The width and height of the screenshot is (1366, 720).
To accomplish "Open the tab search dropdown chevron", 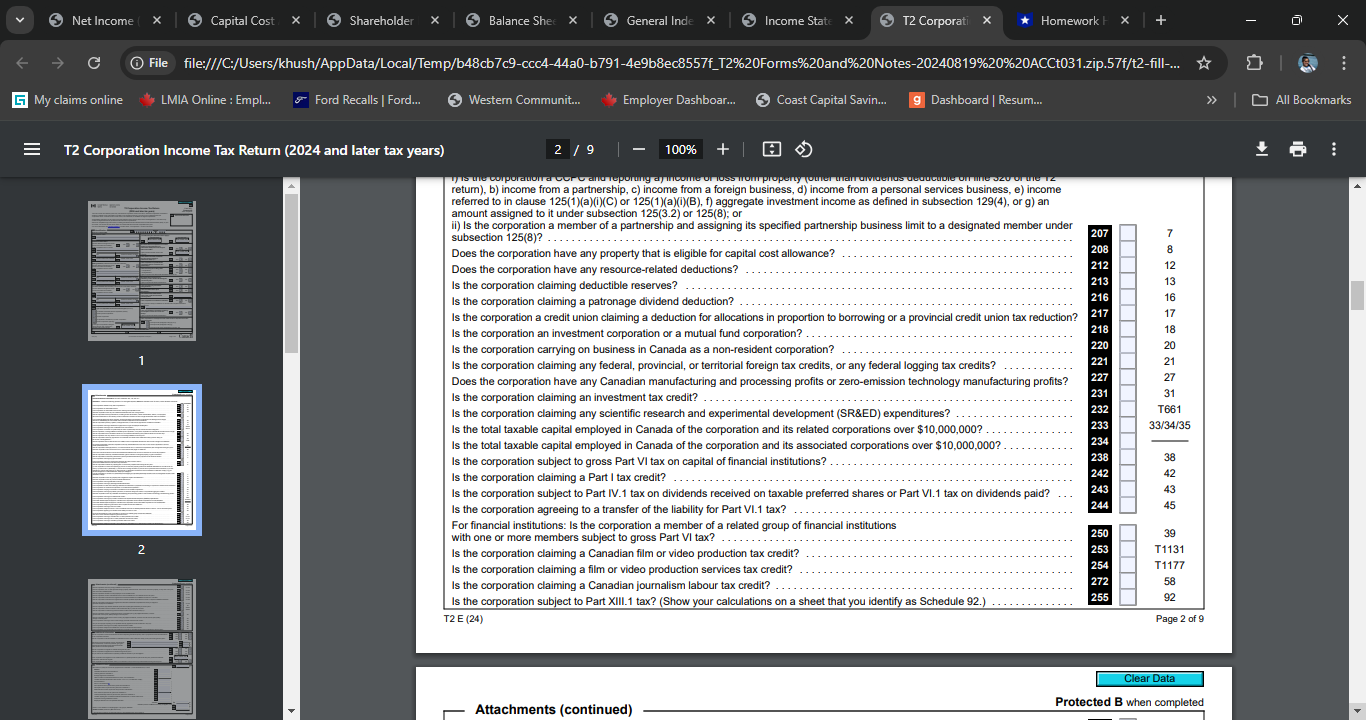I will [x=20, y=20].
